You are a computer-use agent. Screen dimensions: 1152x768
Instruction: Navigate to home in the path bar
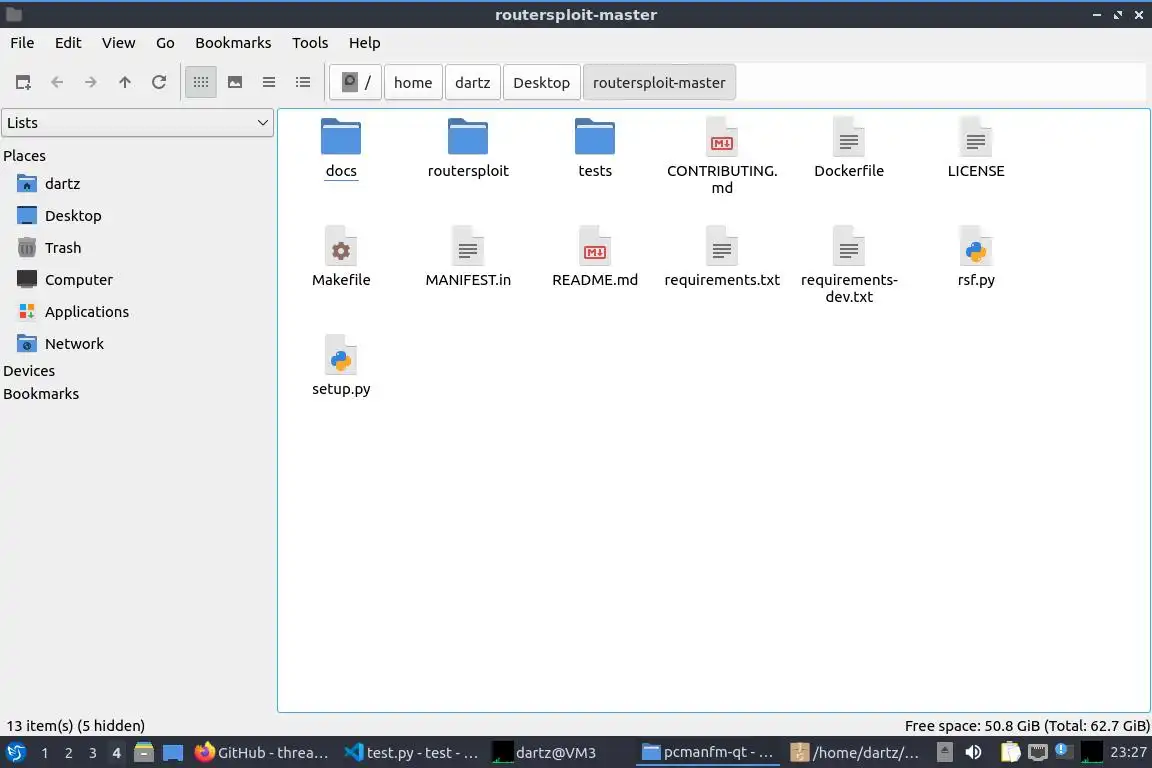(x=413, y=82)
